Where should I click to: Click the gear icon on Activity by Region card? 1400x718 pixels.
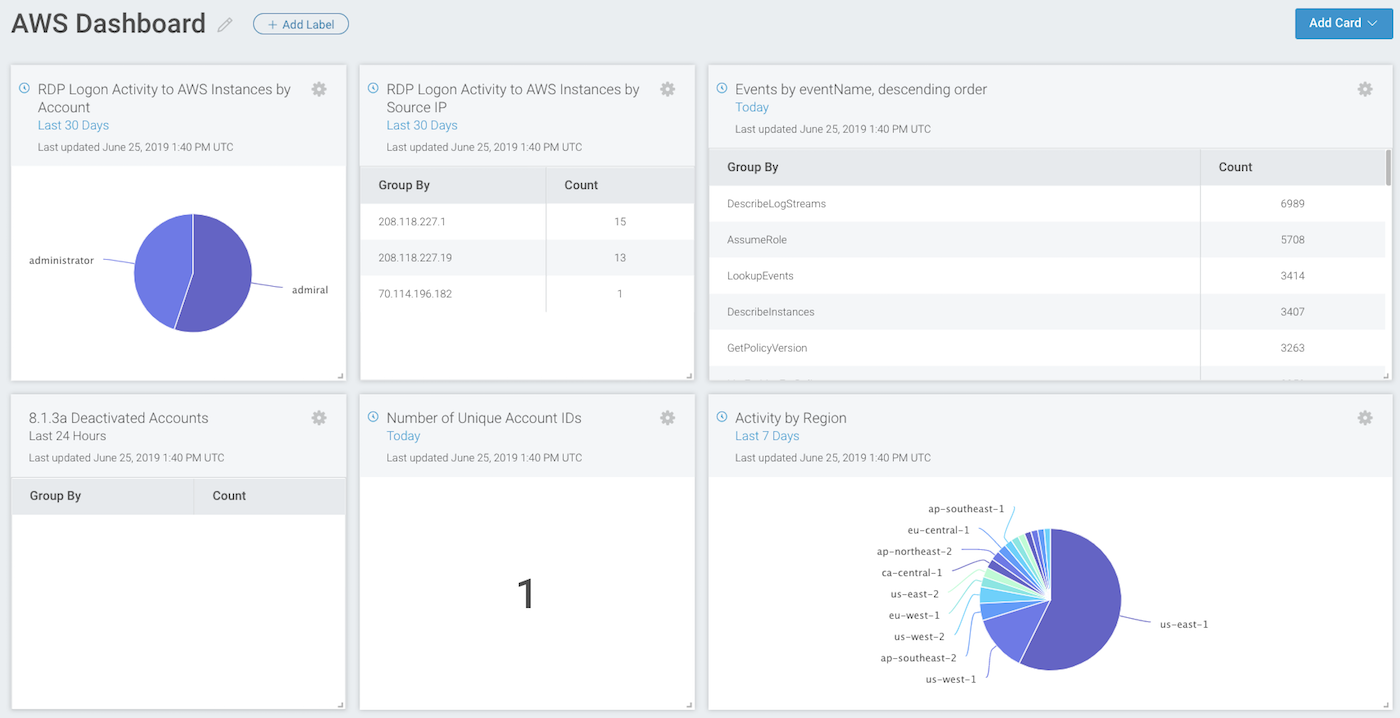click(1364, 418)
